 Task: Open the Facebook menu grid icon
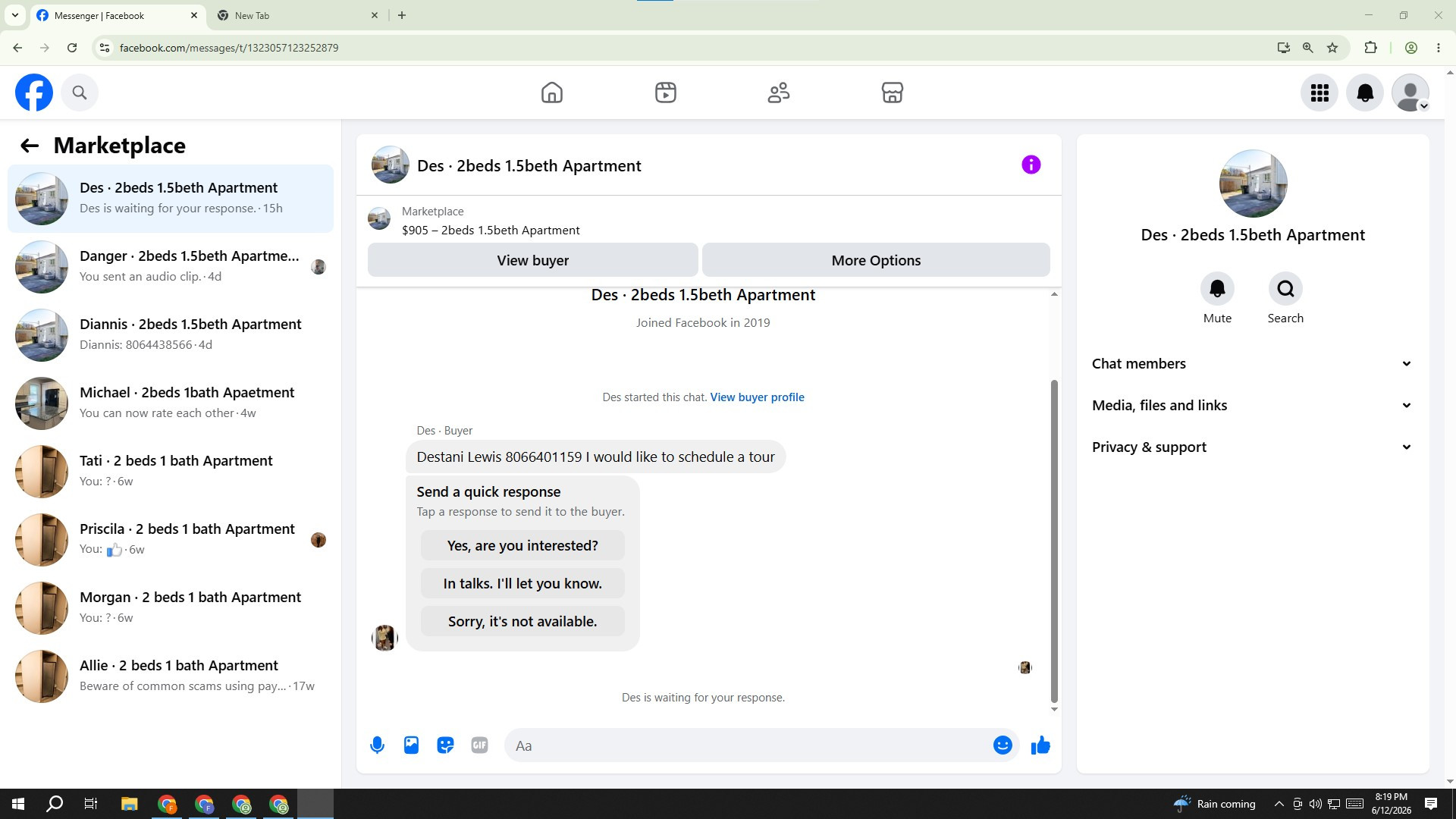[x=1319, y=93]
